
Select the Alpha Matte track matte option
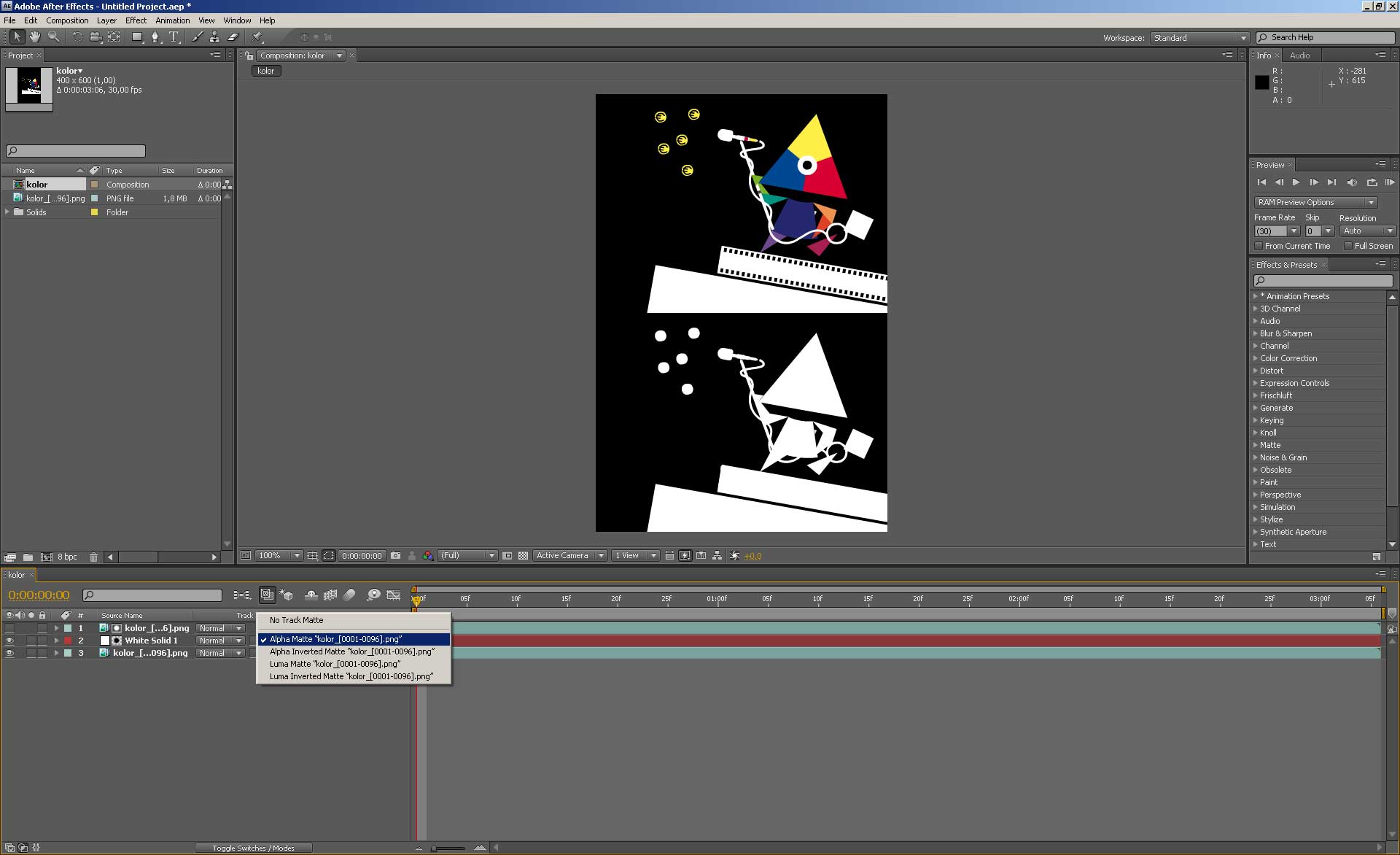click(335, 639)
